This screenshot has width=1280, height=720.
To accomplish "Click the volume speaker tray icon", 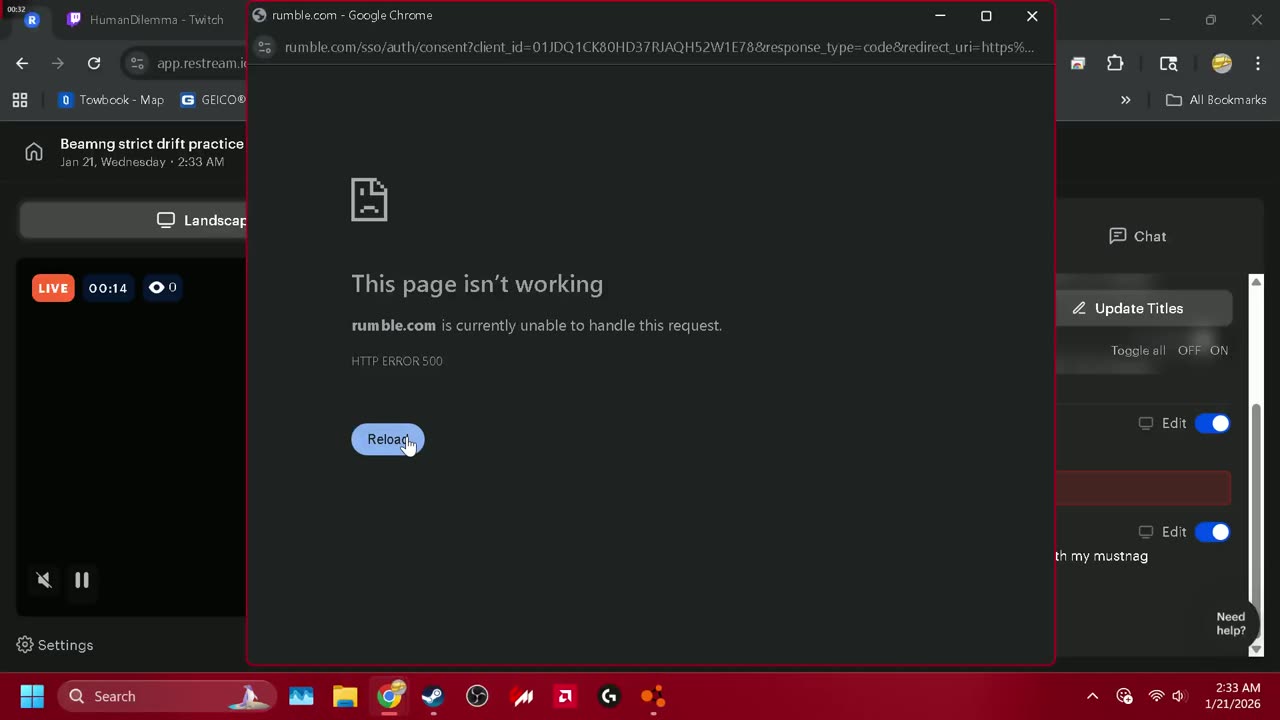I will 1179,696.
